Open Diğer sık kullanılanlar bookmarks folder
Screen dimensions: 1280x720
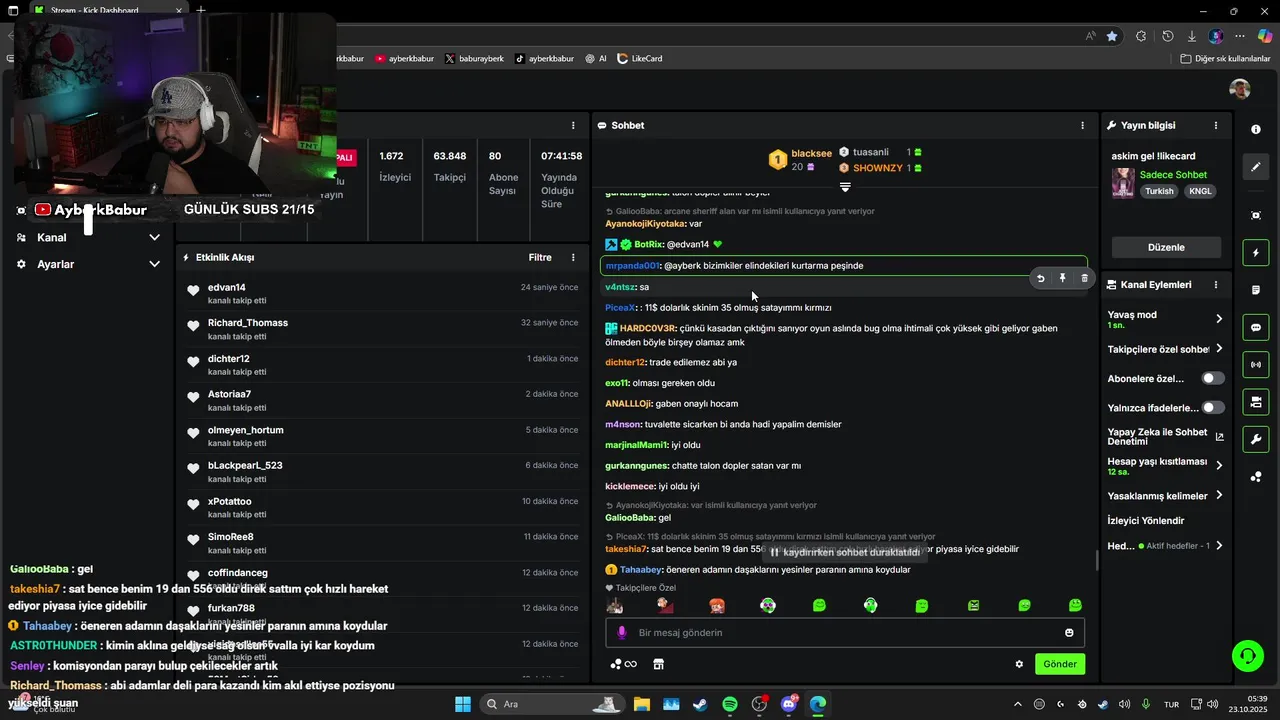(1225, 59)
